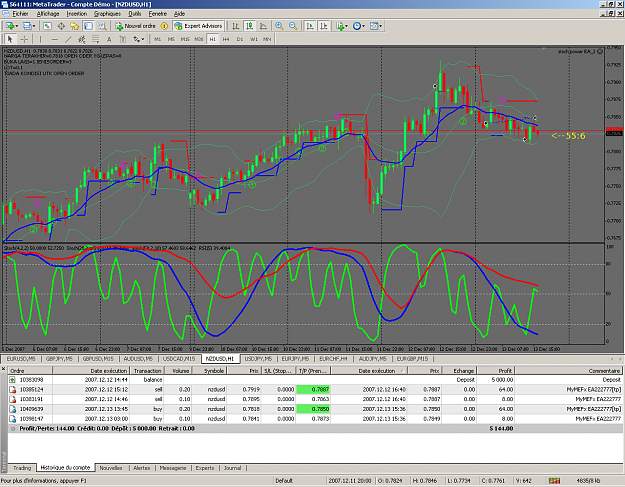This screenshot has width=625, height=487.
Task: Switch to the USDJPY,M5 chart tab
Action: [x=258, y=359]
